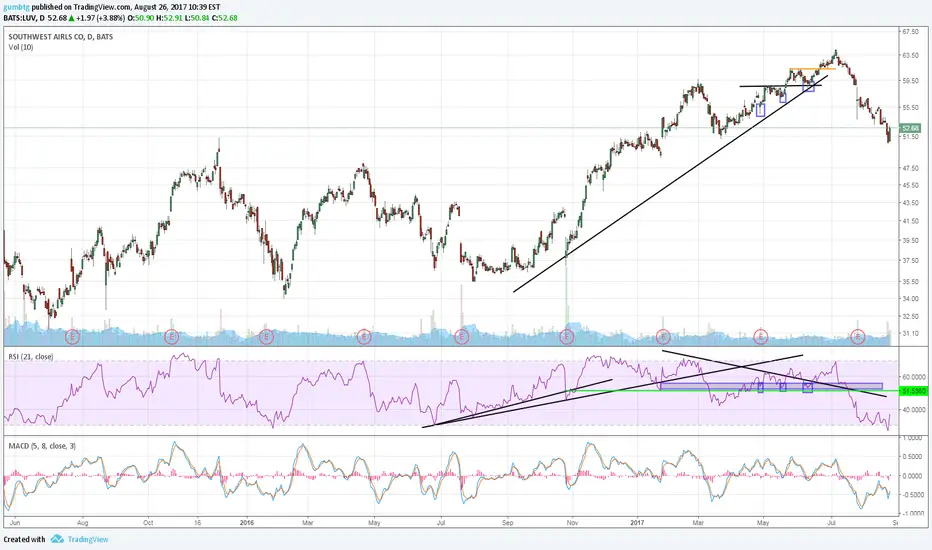
Task: Open the earnings E marker right after 2016
Action: click(x=266, y=337)
